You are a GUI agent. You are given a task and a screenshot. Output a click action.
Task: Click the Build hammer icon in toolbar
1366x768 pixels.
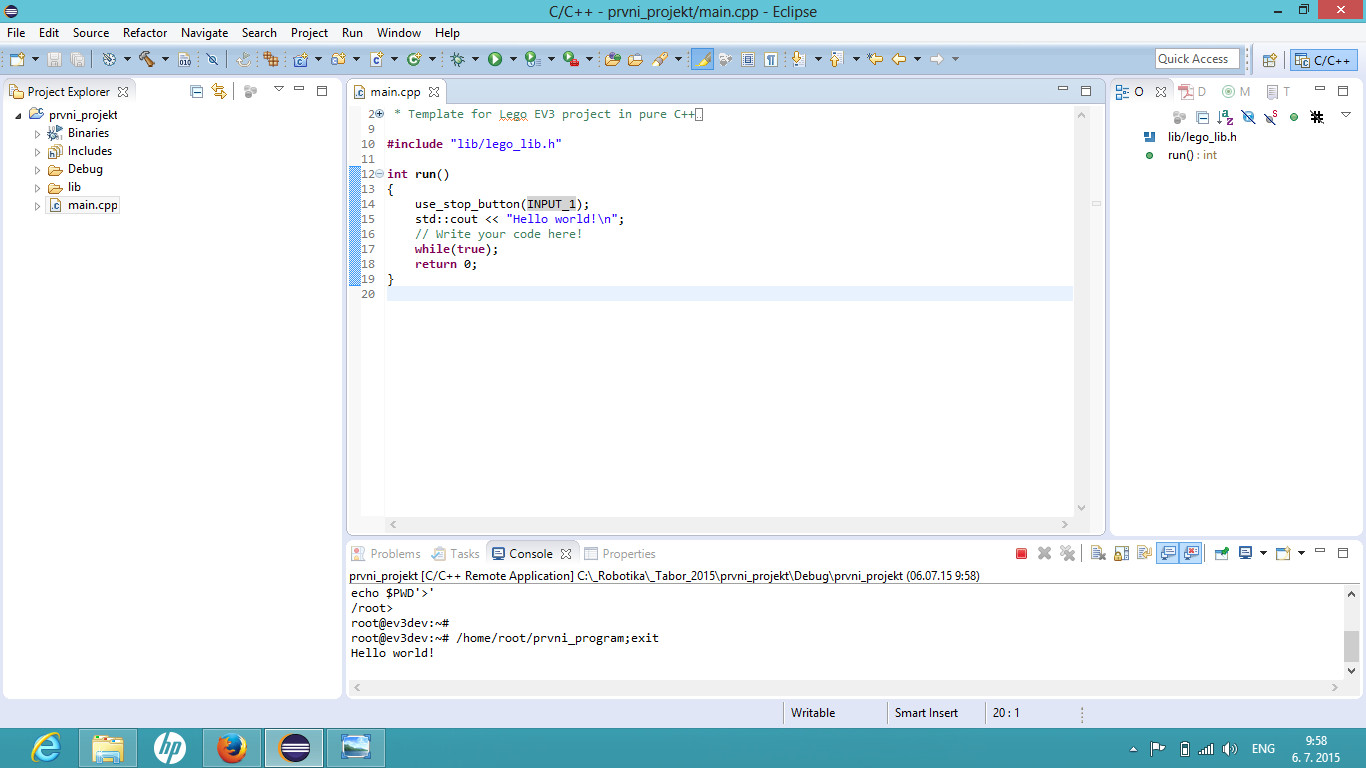[147, 60]
